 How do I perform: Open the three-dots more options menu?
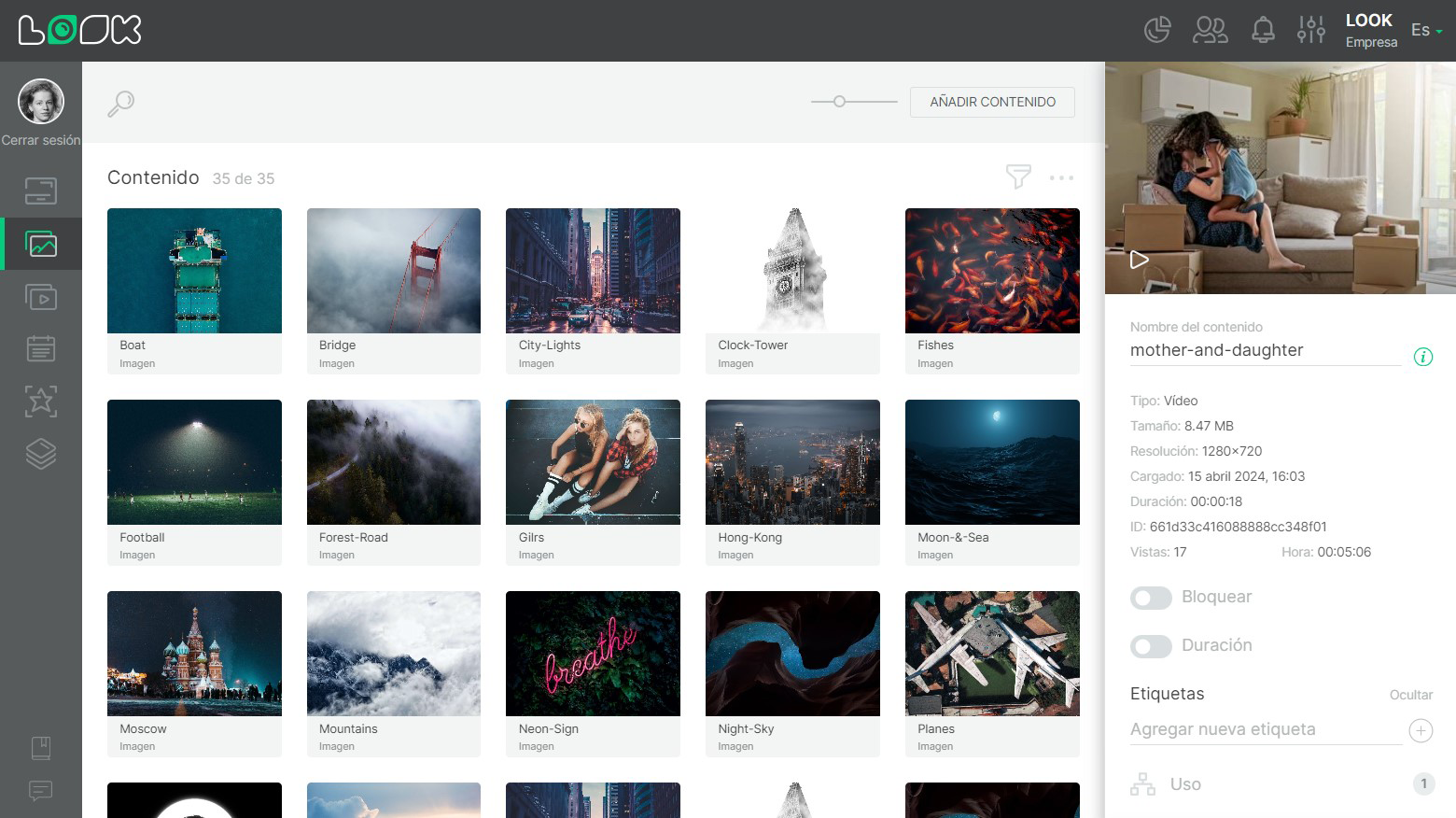(x=1061, y=177)
